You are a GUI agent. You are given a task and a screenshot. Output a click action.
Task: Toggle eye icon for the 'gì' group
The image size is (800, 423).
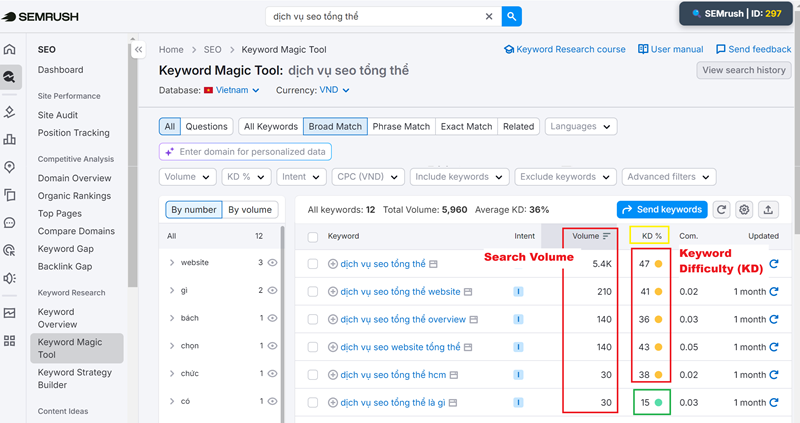point(272,290)
